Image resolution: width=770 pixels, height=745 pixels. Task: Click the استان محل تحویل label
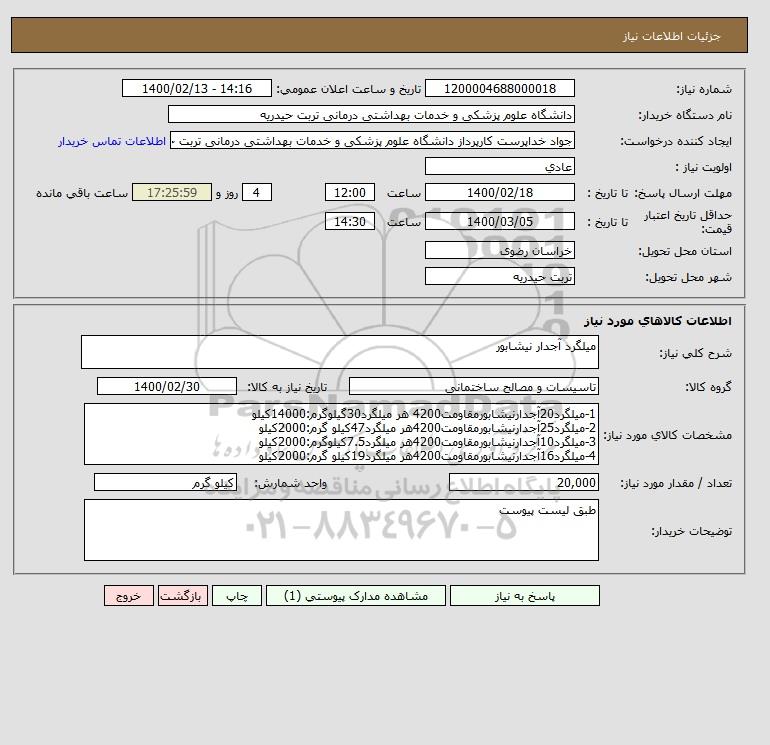pyautogui.click(x=685, y=251)
